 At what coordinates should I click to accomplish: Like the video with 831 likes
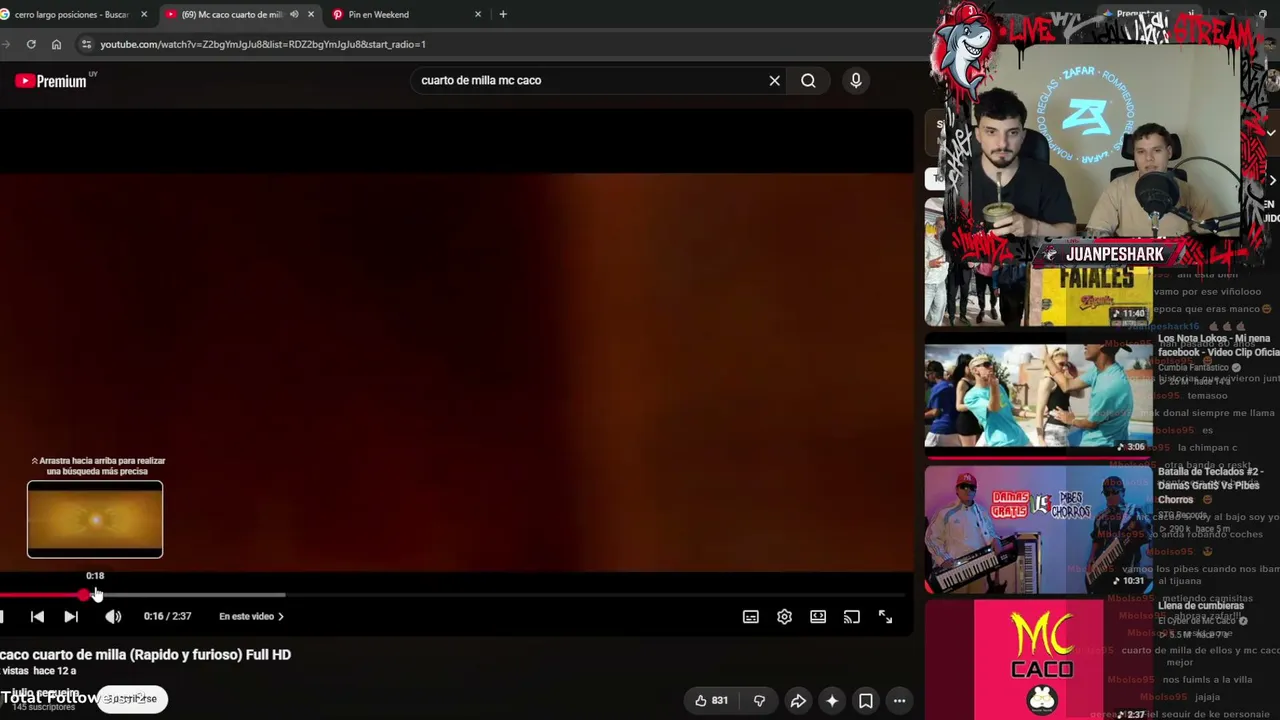[x=710, y=701]
